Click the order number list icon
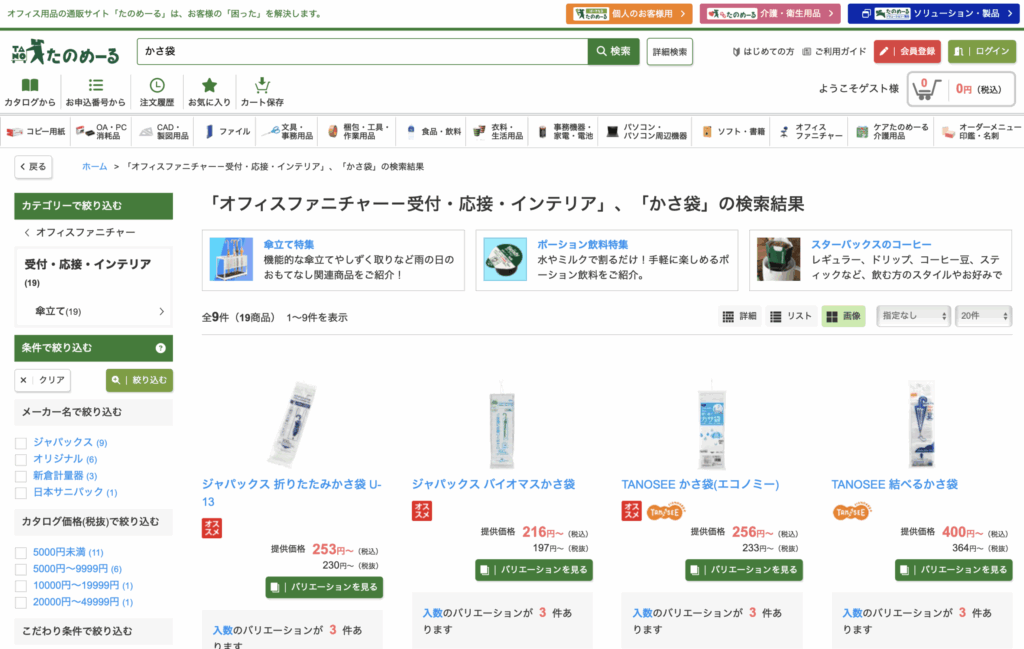1024x649 pixels. [x=96, y=86]
